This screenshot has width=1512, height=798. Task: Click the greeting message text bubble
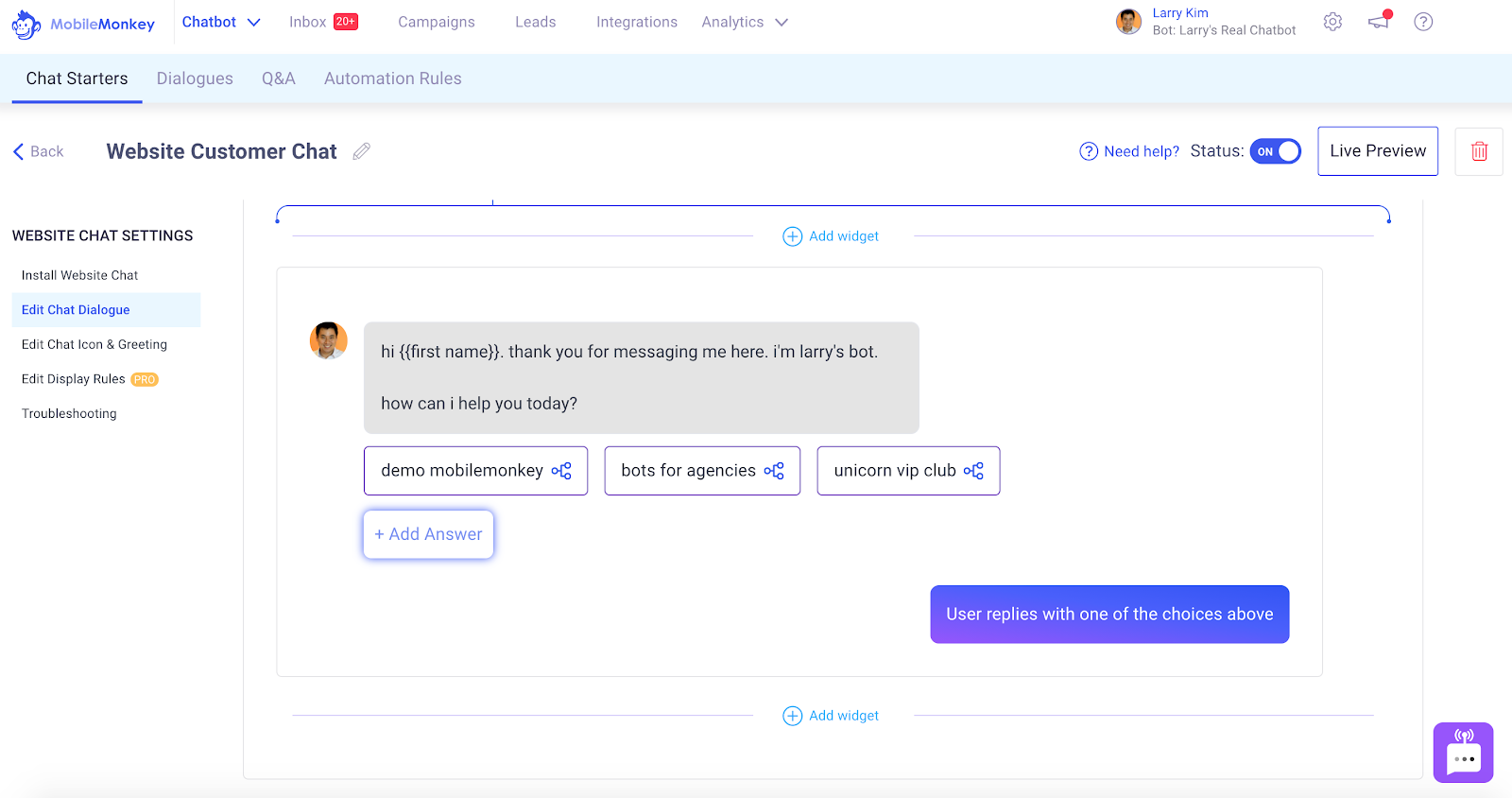click(642, 377)
